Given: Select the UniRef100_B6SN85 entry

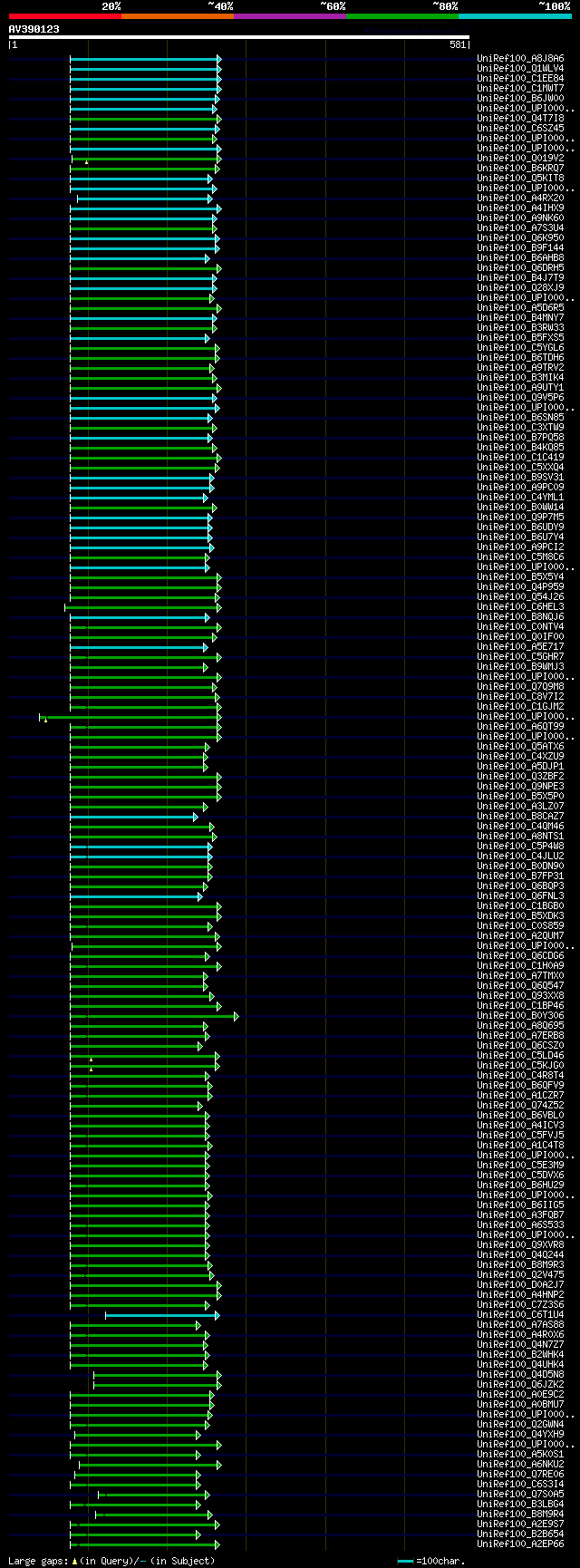Looking at the screenshot, I should tap(520, 418).
